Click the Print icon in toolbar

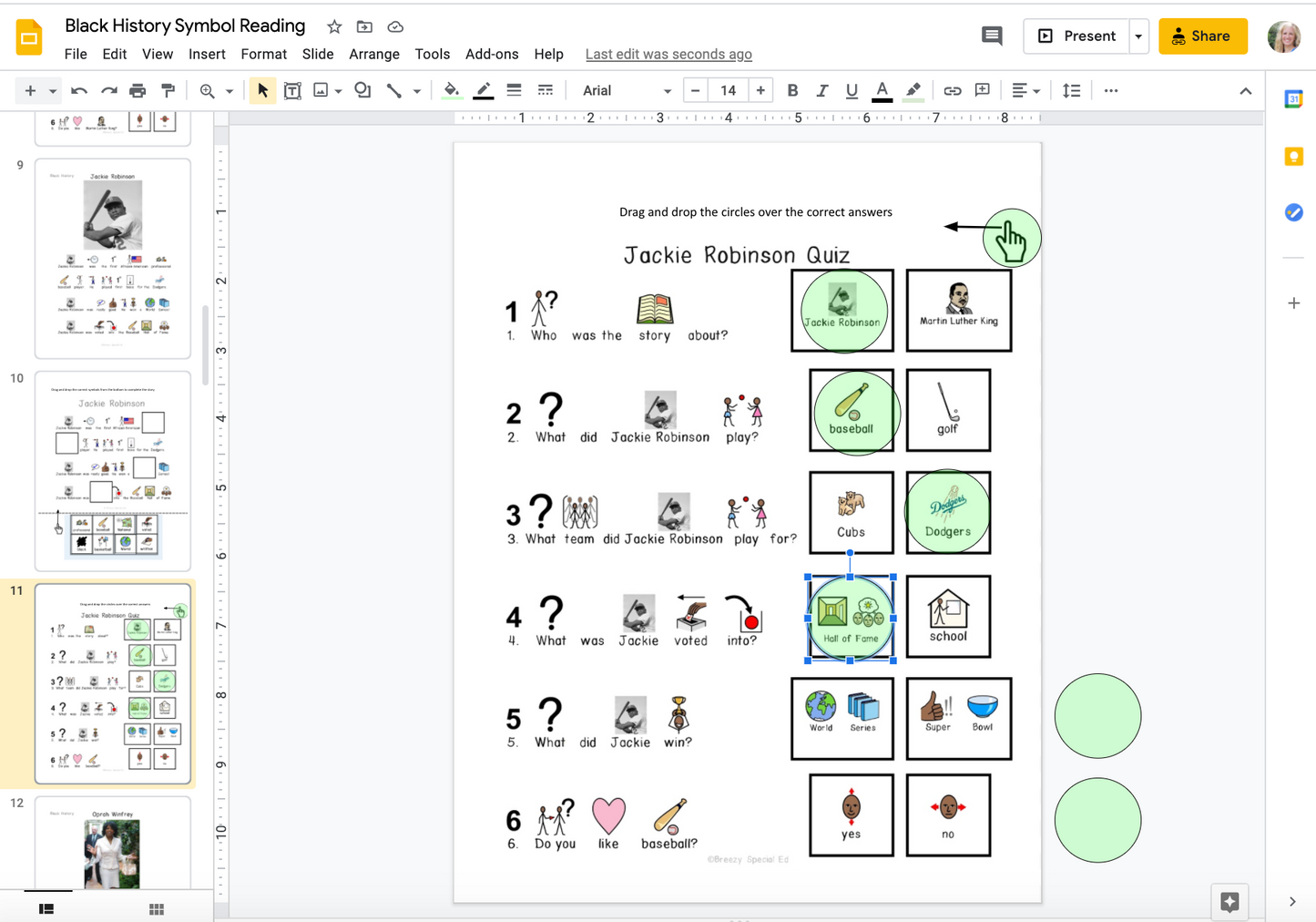tap(138, 90)
